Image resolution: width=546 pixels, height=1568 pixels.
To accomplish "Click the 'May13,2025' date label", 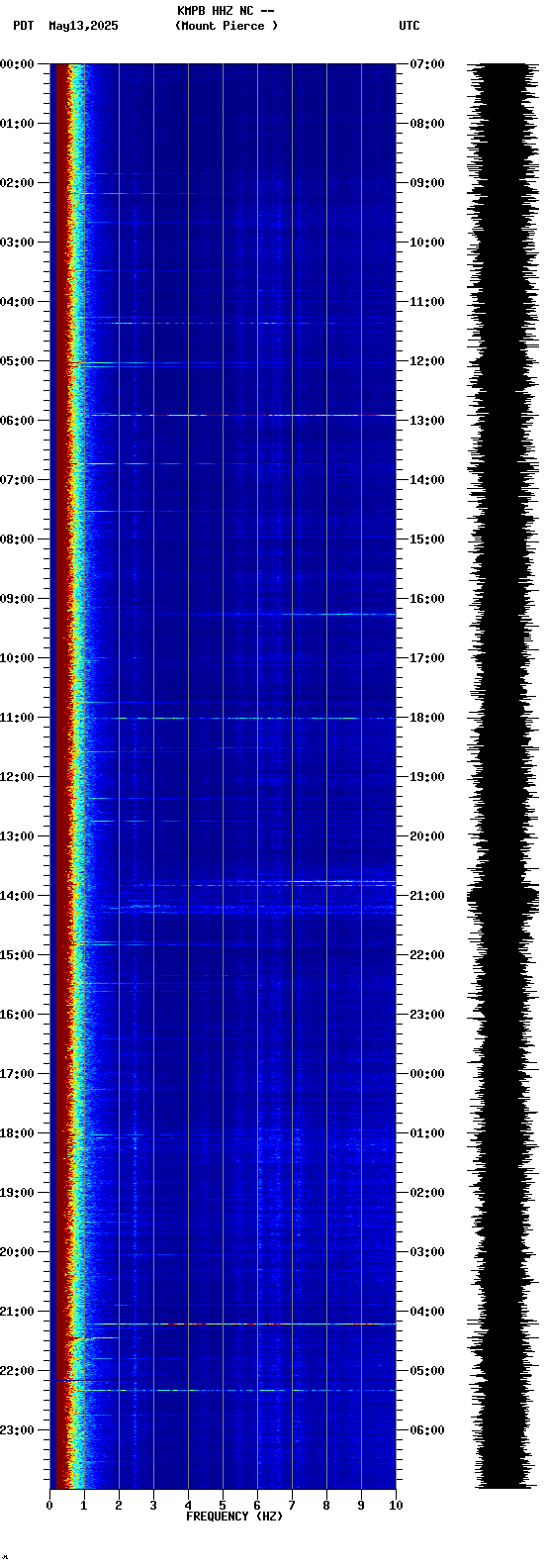I will click(83, 26).
